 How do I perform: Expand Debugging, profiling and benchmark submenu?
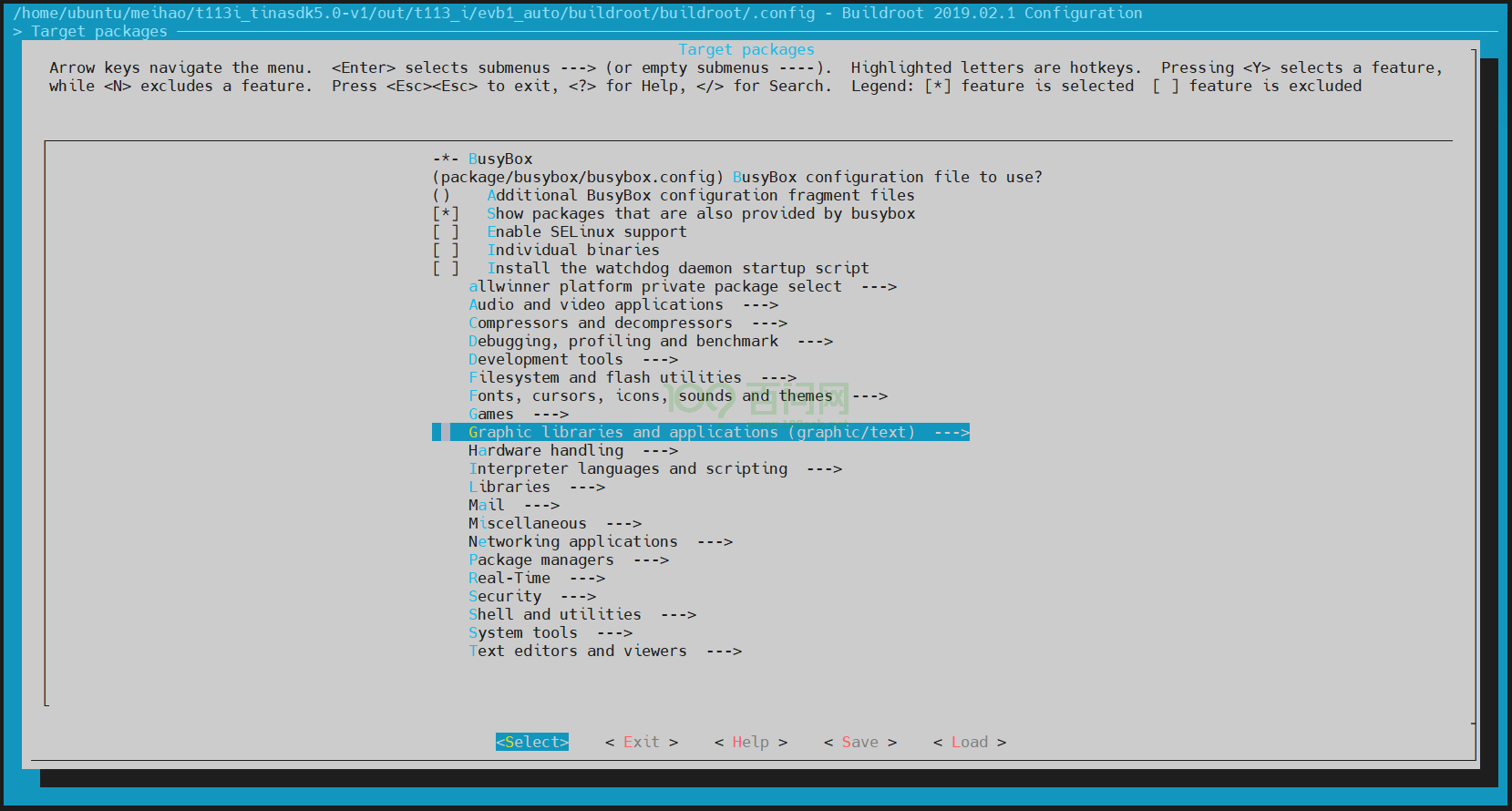tap(622, 342)
